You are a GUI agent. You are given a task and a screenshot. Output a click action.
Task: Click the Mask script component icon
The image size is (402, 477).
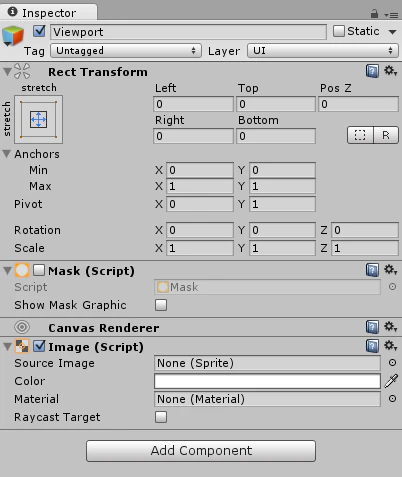tap(22, 270)
